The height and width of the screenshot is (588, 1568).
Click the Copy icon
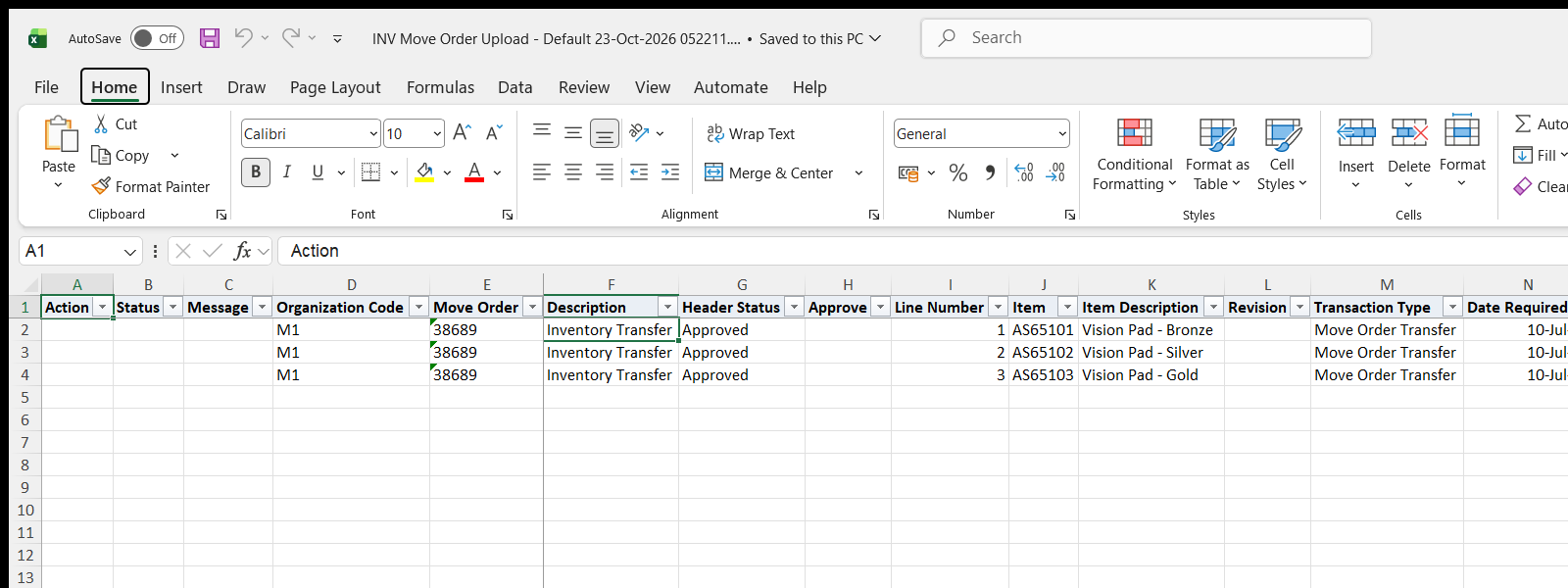click(100, 155)
